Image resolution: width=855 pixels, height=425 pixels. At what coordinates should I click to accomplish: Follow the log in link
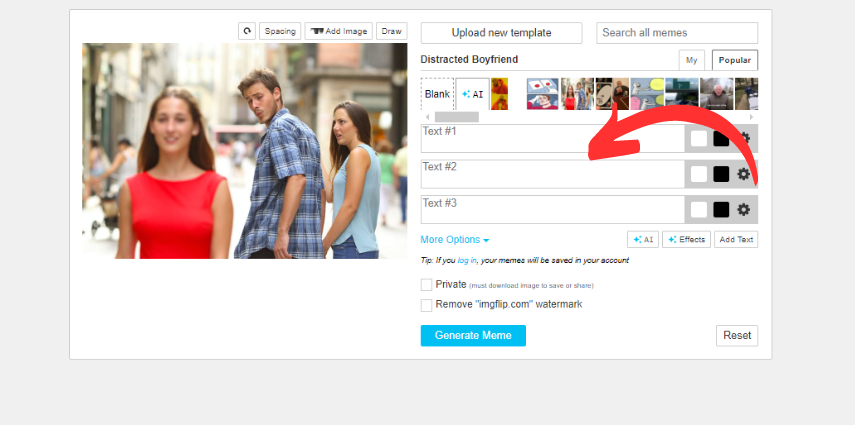pyautogui.click(x=467, y=260)
